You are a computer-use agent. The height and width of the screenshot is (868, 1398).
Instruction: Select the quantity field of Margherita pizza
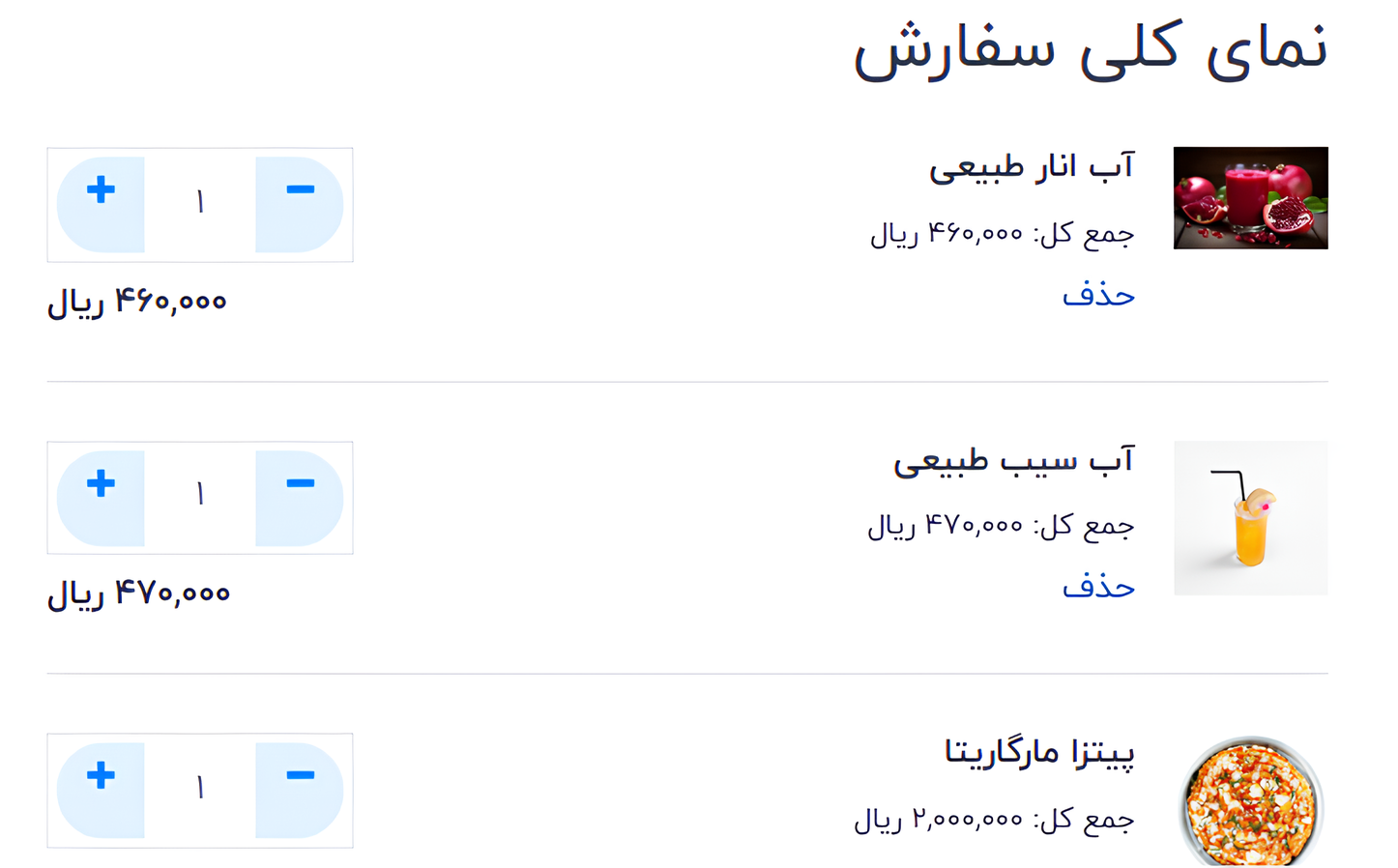pyautogui.click(x=200, y=791)
